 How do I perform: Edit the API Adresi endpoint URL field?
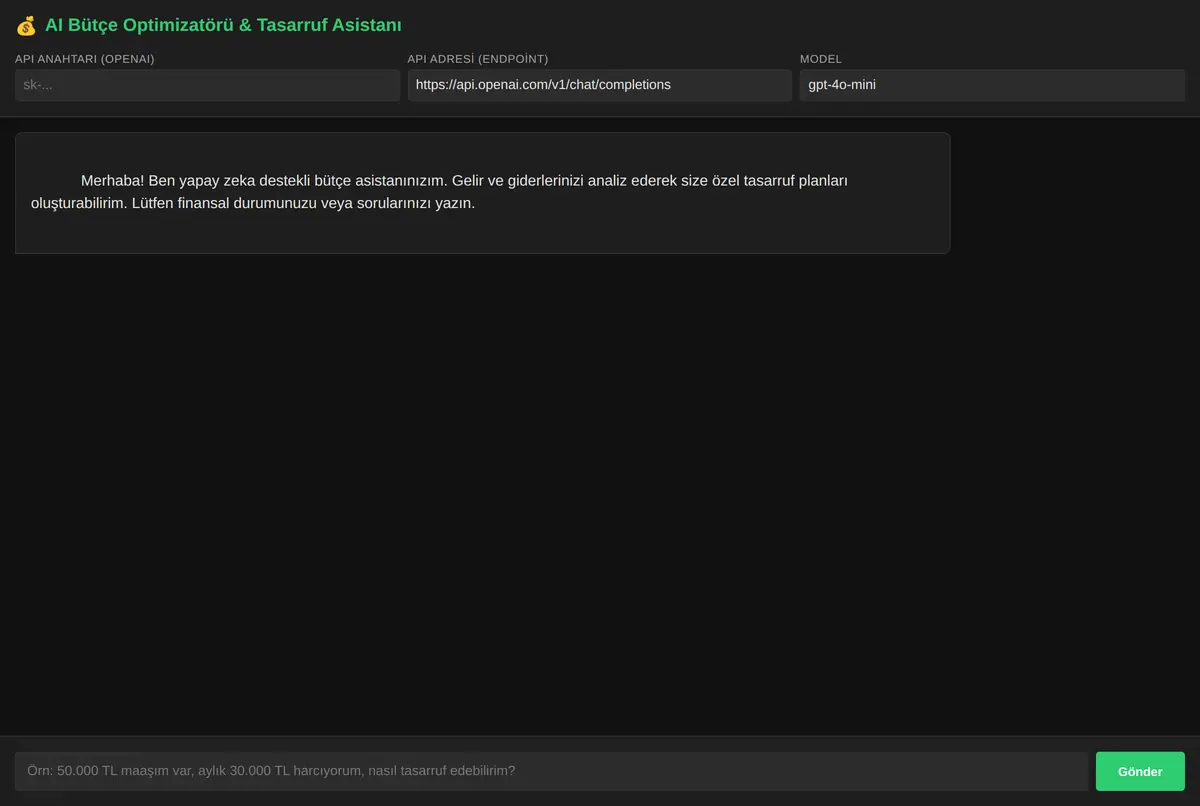[x=600, y=85]
